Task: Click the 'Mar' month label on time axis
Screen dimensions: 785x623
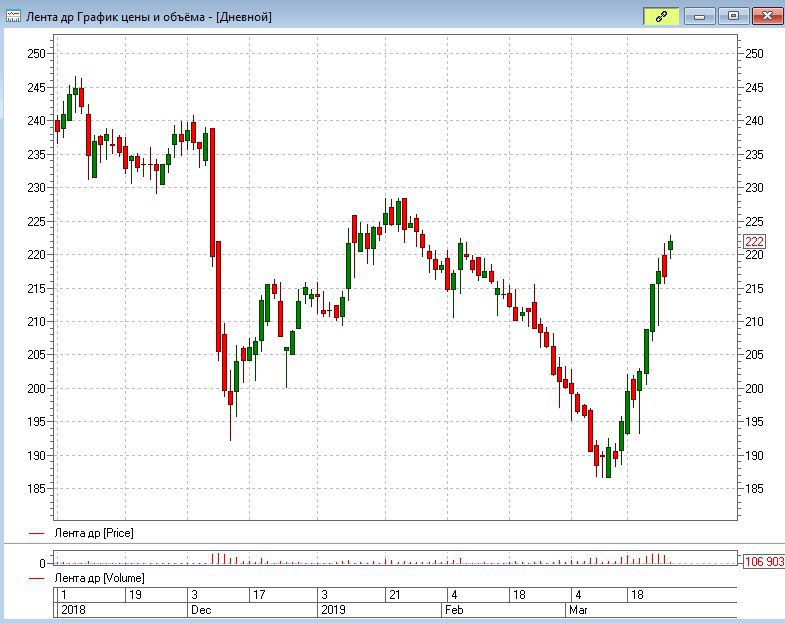Action: [578, 610]
